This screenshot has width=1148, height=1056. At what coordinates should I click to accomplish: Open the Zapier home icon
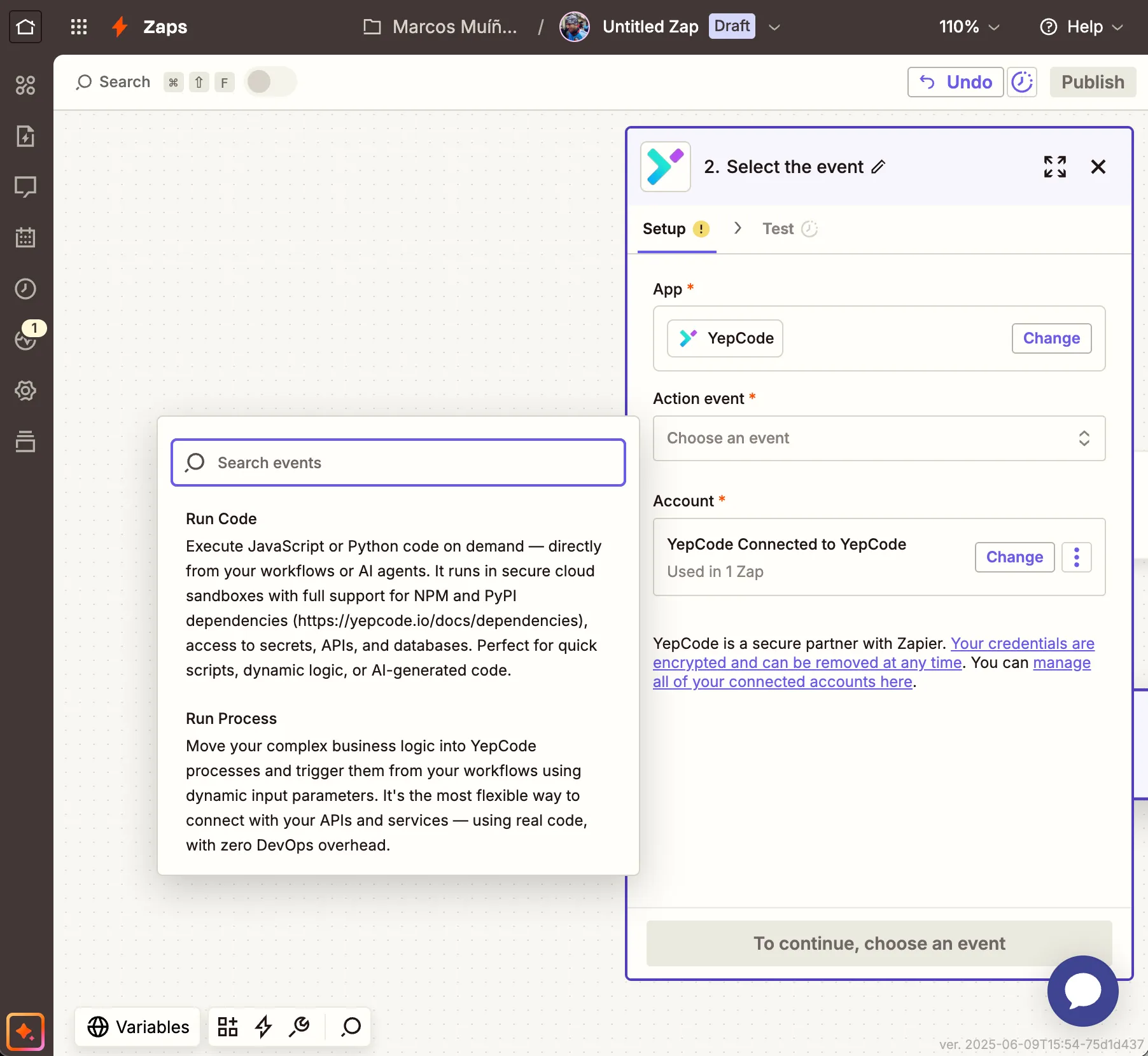pos(25,27)
